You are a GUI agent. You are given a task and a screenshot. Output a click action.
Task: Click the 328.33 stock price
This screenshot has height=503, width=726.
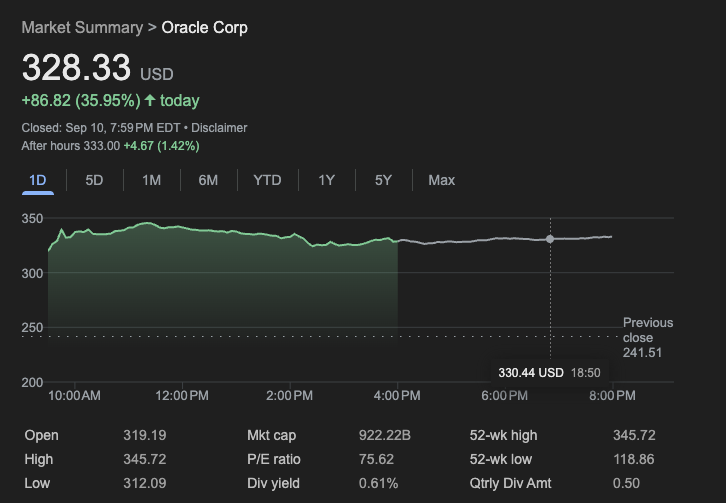click(x=76, y=68)
